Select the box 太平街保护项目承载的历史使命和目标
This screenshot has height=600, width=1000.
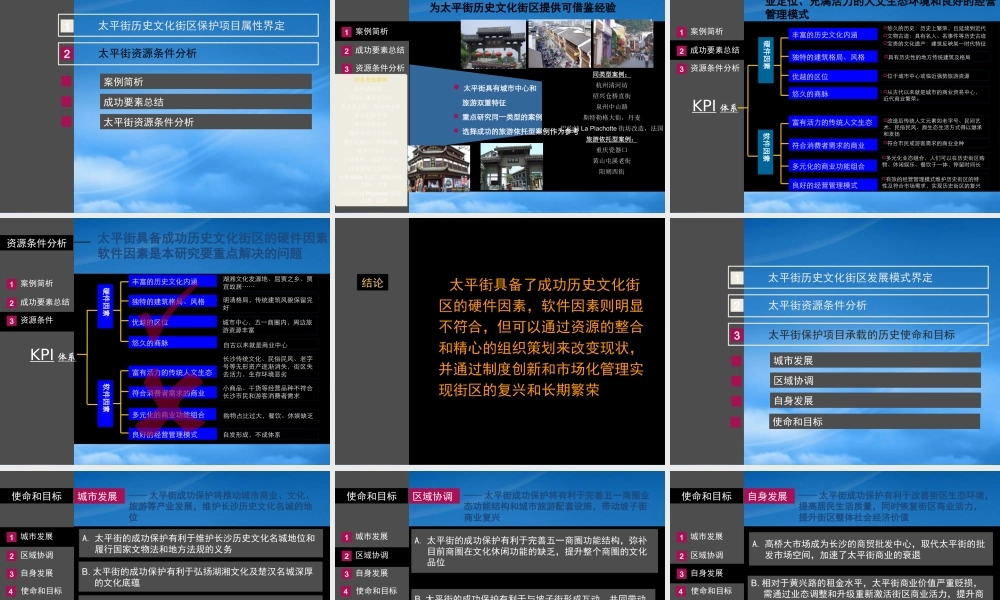(x=858, y=334)
